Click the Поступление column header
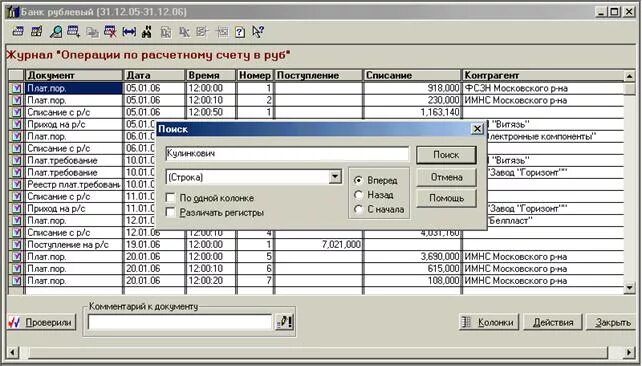The image size is (642, 366). pos(318,75)
